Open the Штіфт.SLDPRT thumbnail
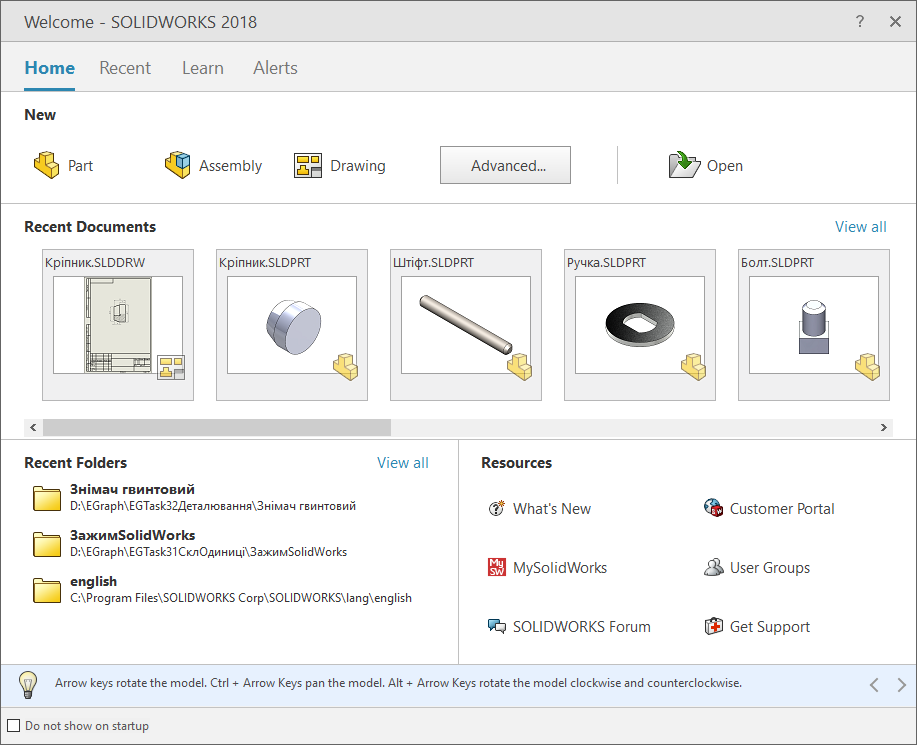Image resolution: width=917 pixels, height=745 pixels. pyautogui.click(x=466, y=325)
